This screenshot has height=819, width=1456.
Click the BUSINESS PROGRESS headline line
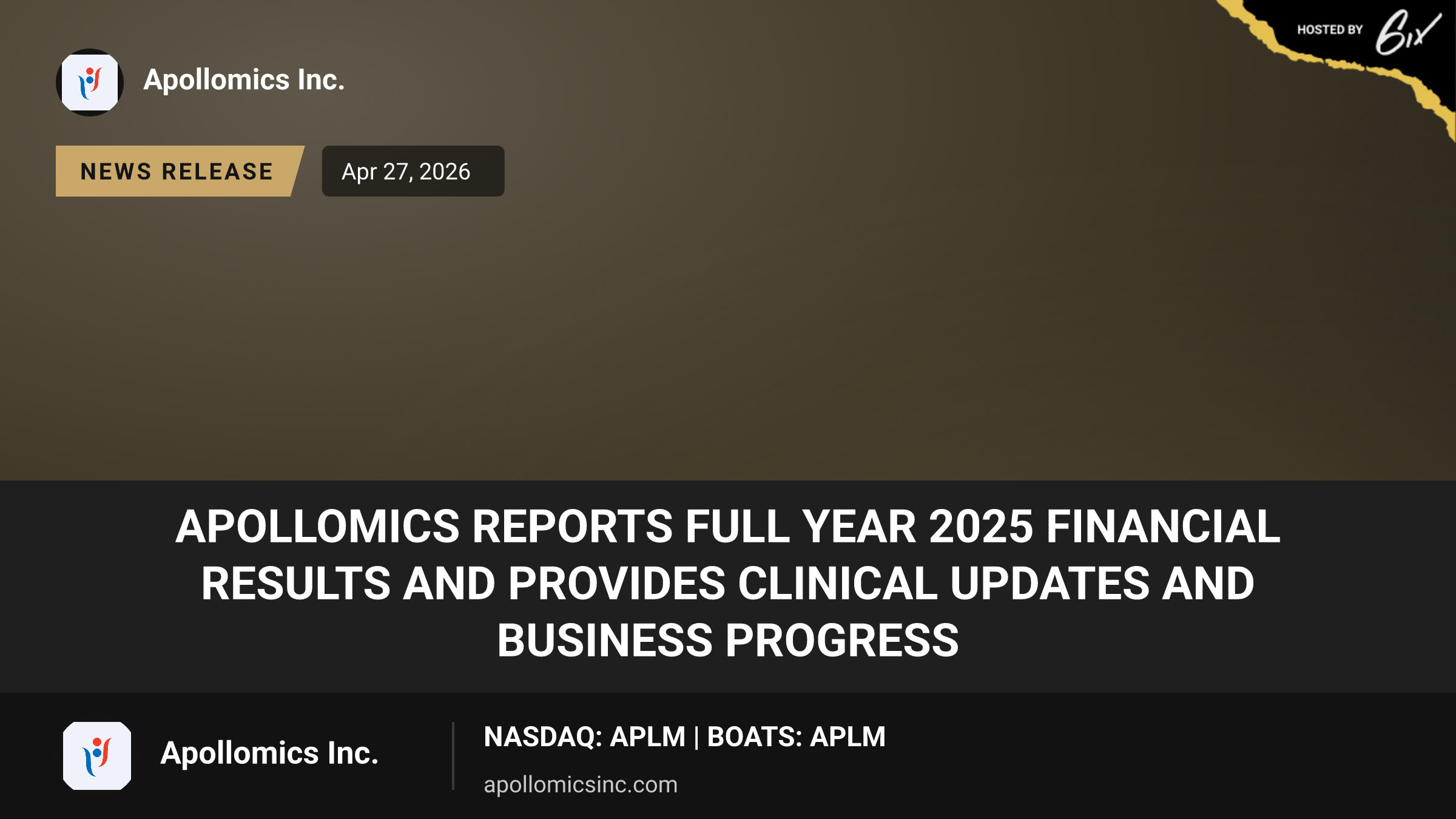[728, 641]
